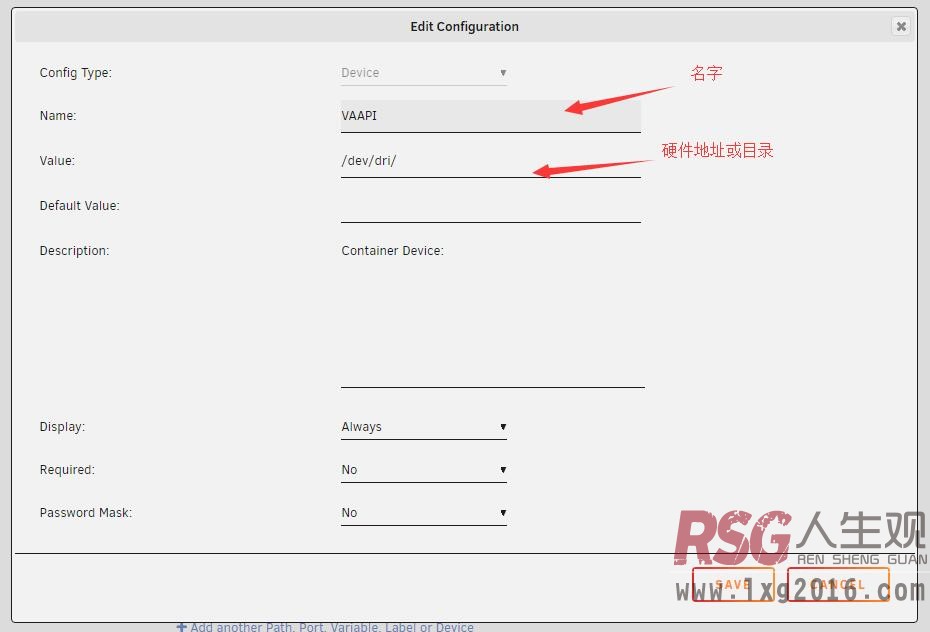Screen dimensions: 930x632
Task: Click the Description text area
Action: [x=492, y=313]
